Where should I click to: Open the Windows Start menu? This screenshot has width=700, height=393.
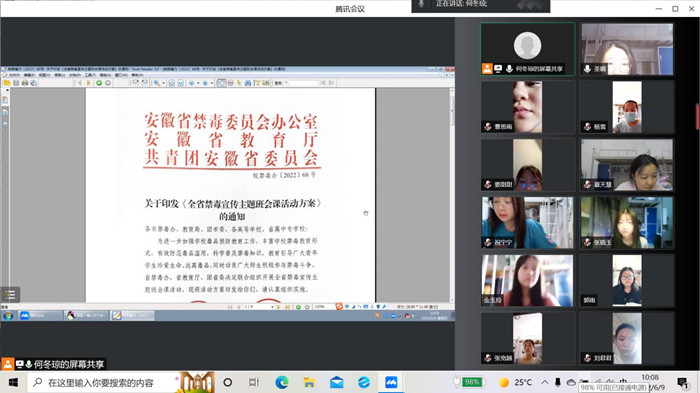click(12, 382)
